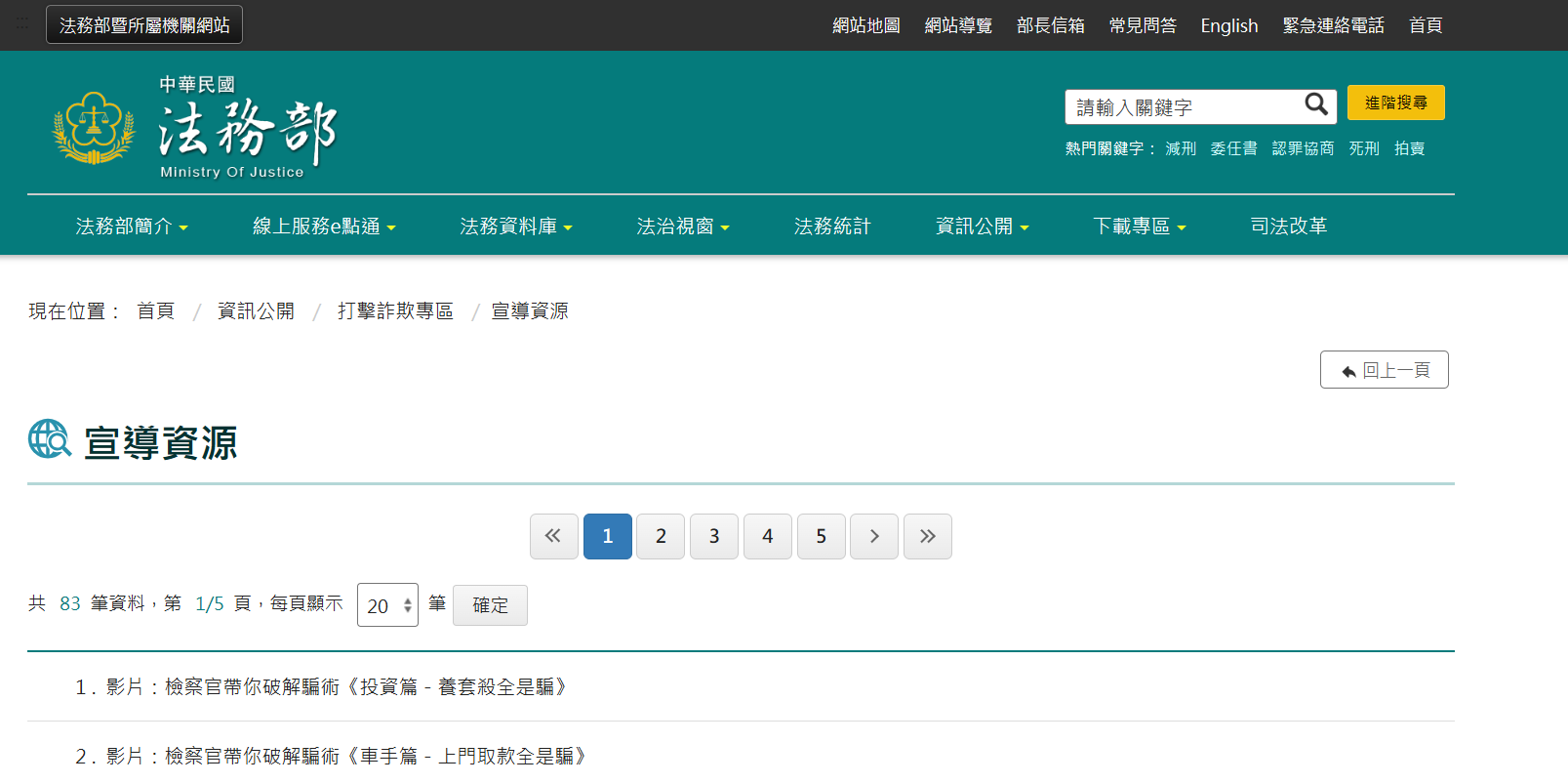Click the per-page count stepper showing 20
This screenshot has height=784, width=1568.
click(387, 605)
